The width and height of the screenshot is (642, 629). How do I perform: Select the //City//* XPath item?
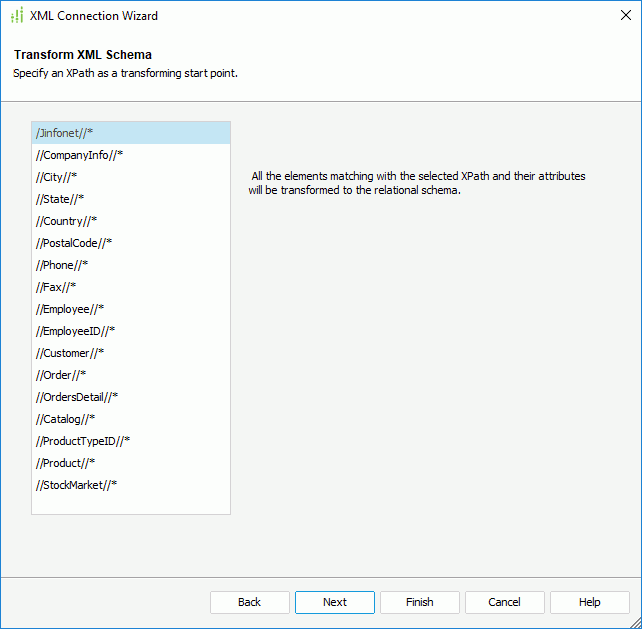coord(57,177)
